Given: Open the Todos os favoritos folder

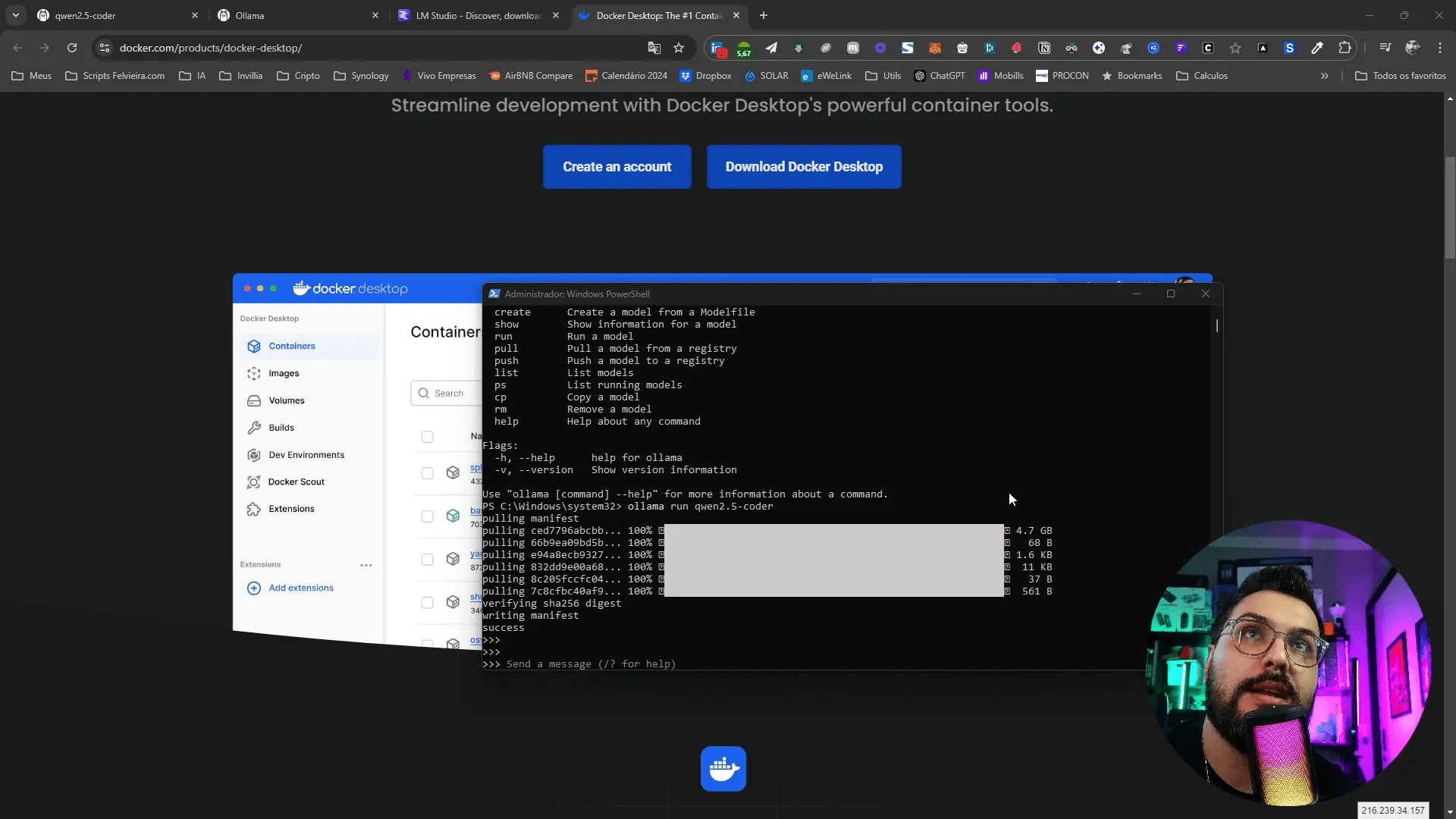Looking at the screenshot, I should [1400, 76].
